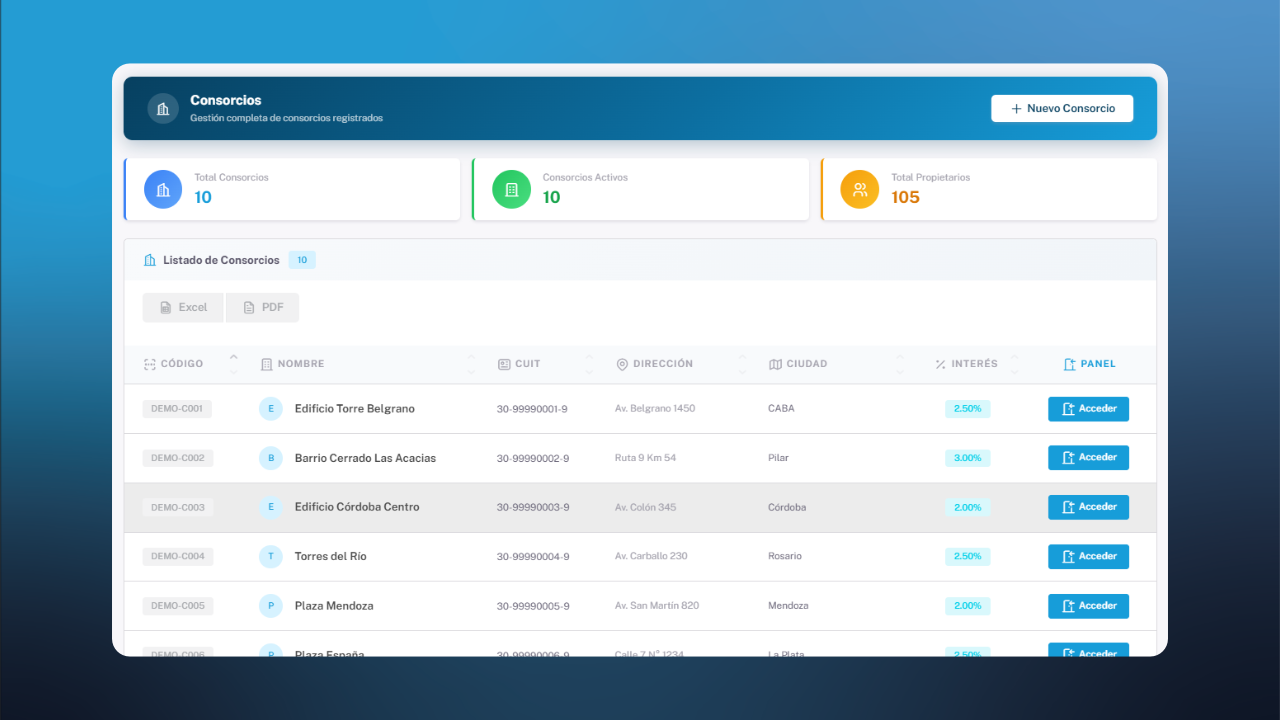Screen dimensions: 1280x720
Task: Click Acceder for Edificio Córdoba Centro
Action: [x=1088, y=507]
